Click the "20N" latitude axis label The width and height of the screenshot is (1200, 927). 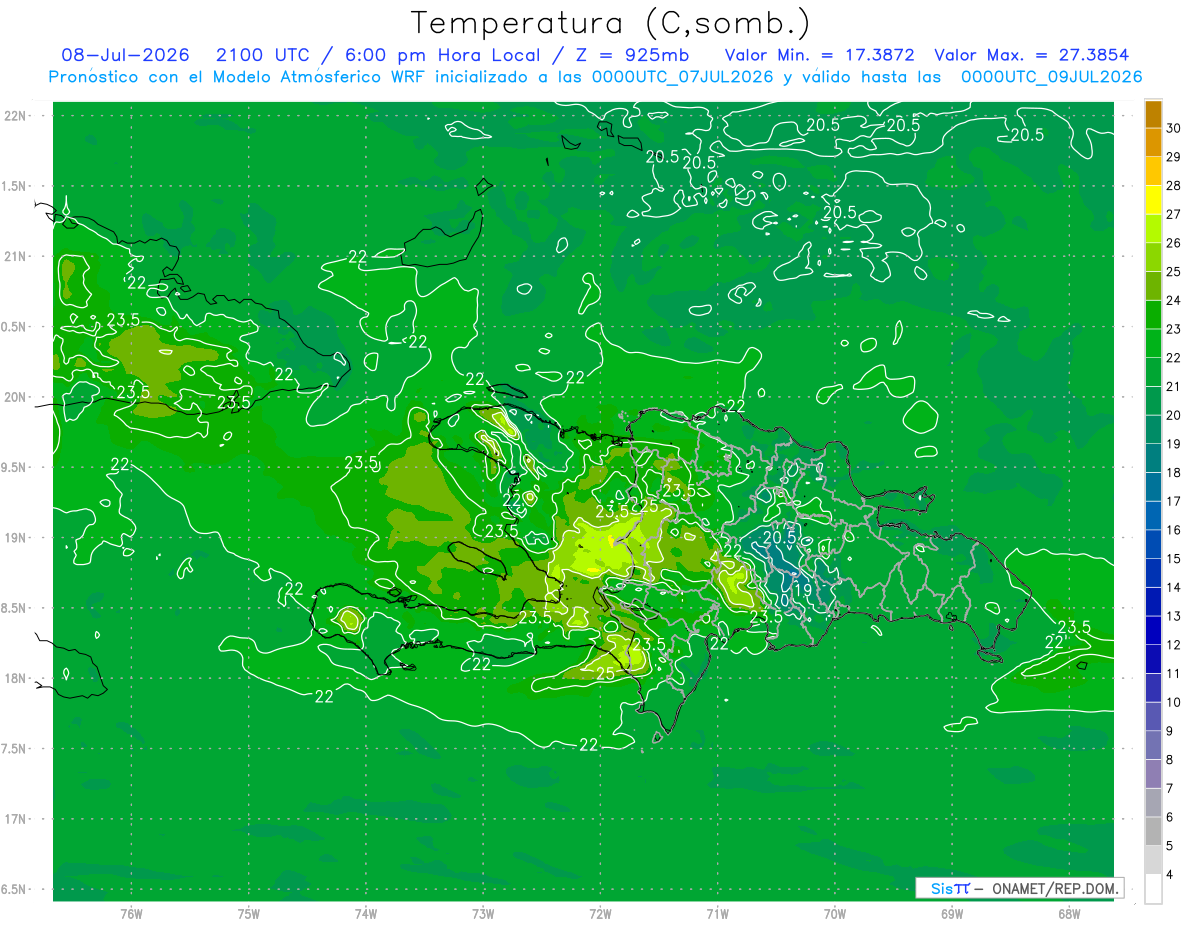point(15,397)
